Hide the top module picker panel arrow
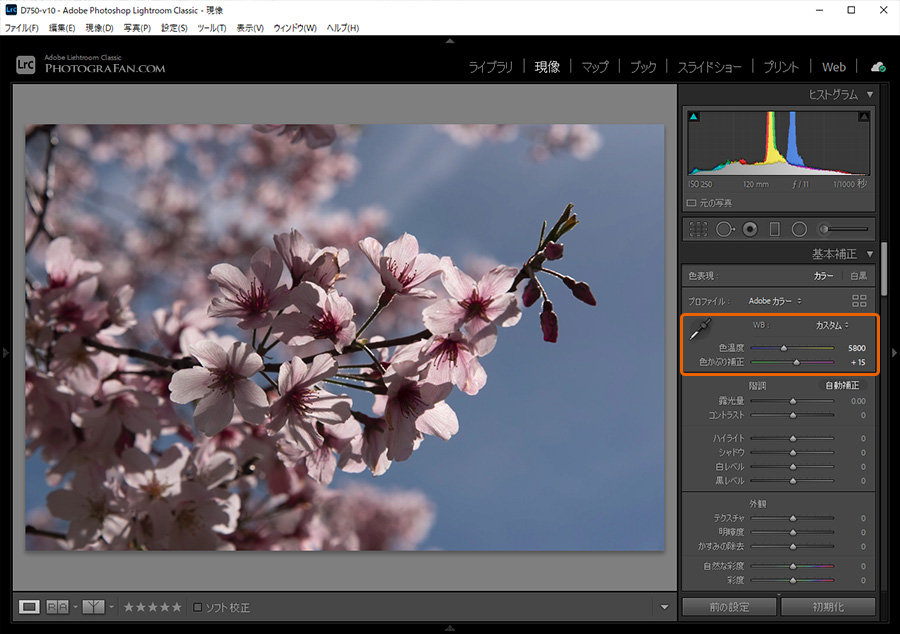The width and height of the screenshot is (900, 634). point(450,41)
